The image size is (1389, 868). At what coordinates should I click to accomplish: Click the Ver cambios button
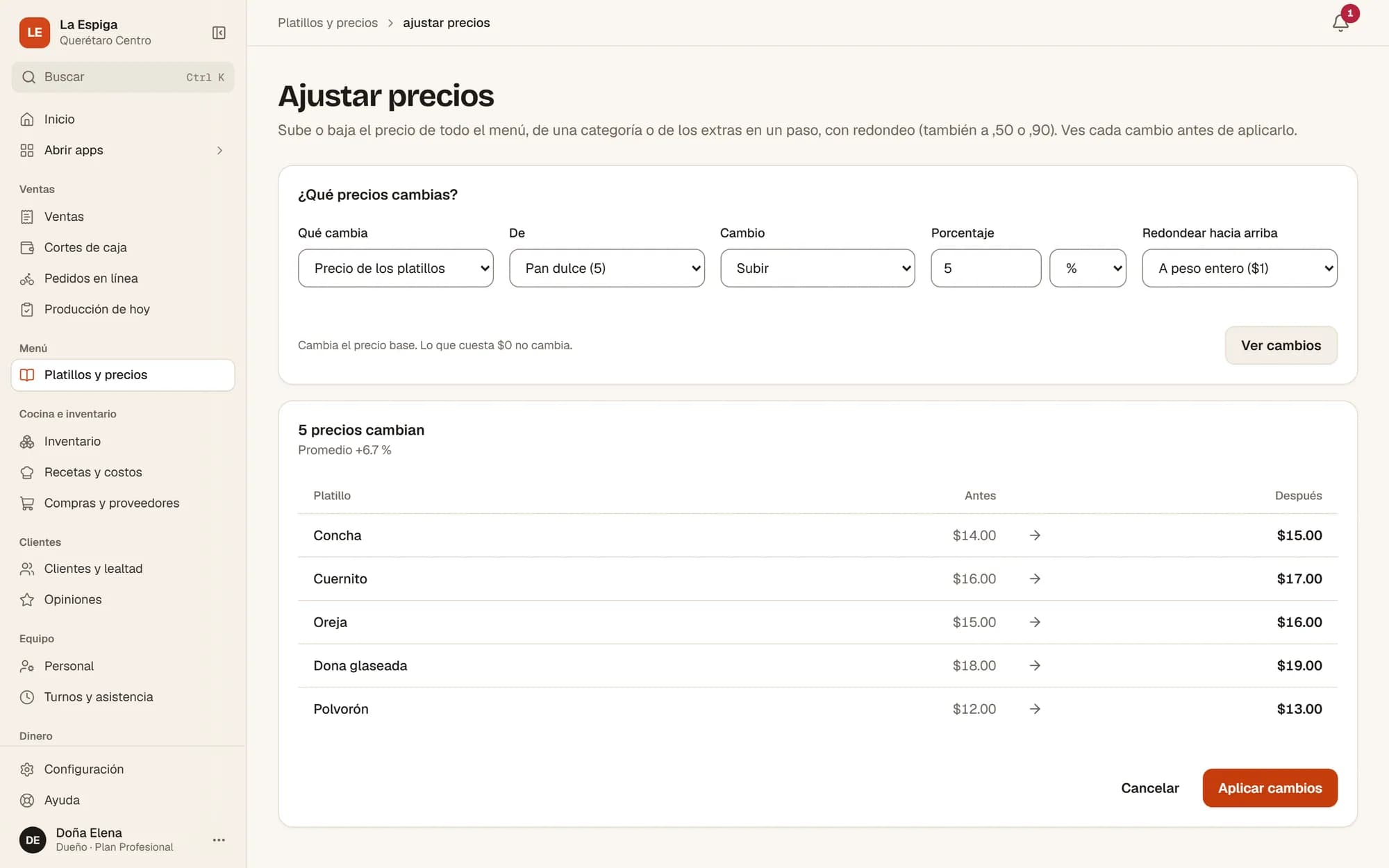point(1281,345)
